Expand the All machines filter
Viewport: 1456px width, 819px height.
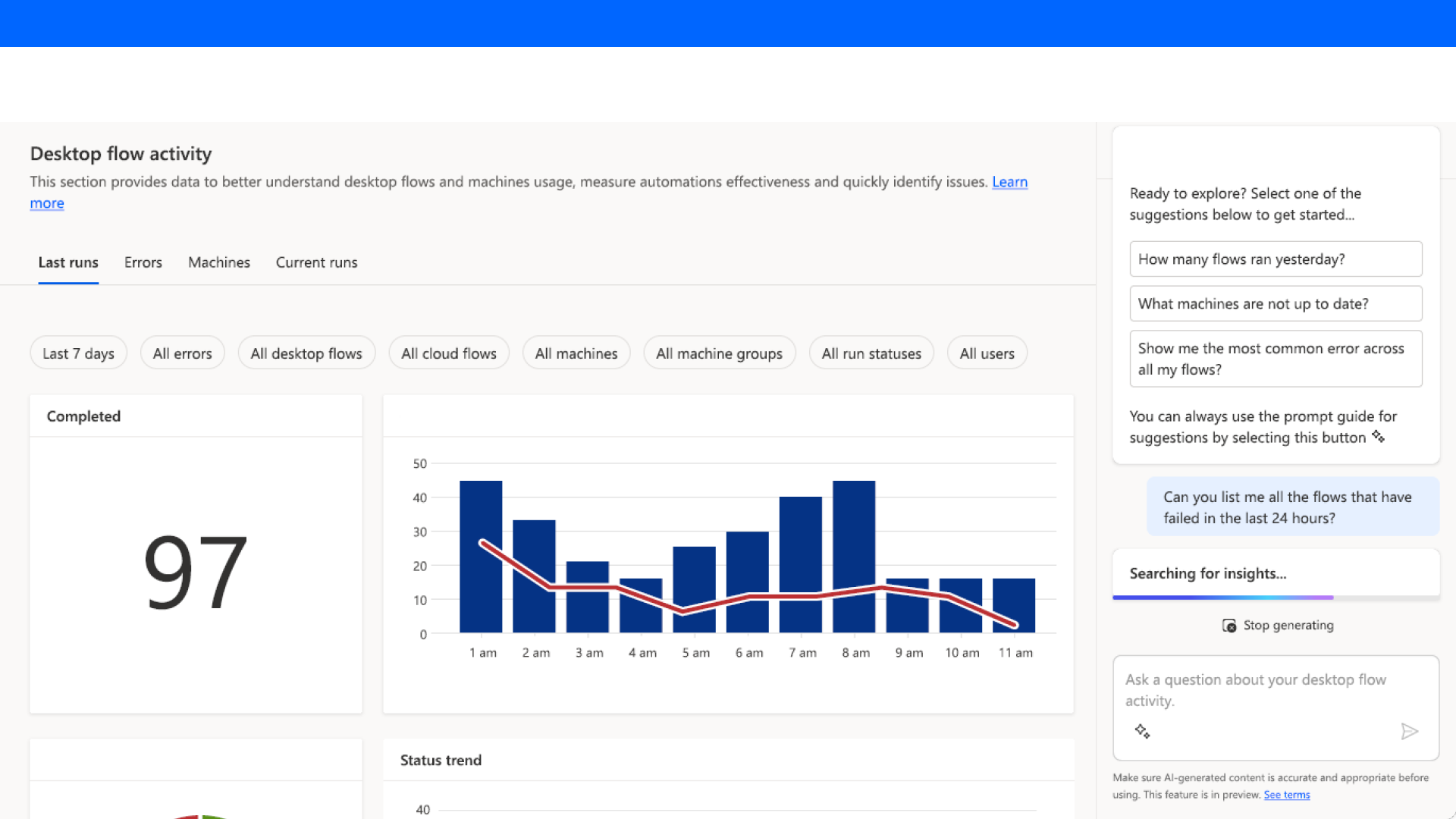576,353
